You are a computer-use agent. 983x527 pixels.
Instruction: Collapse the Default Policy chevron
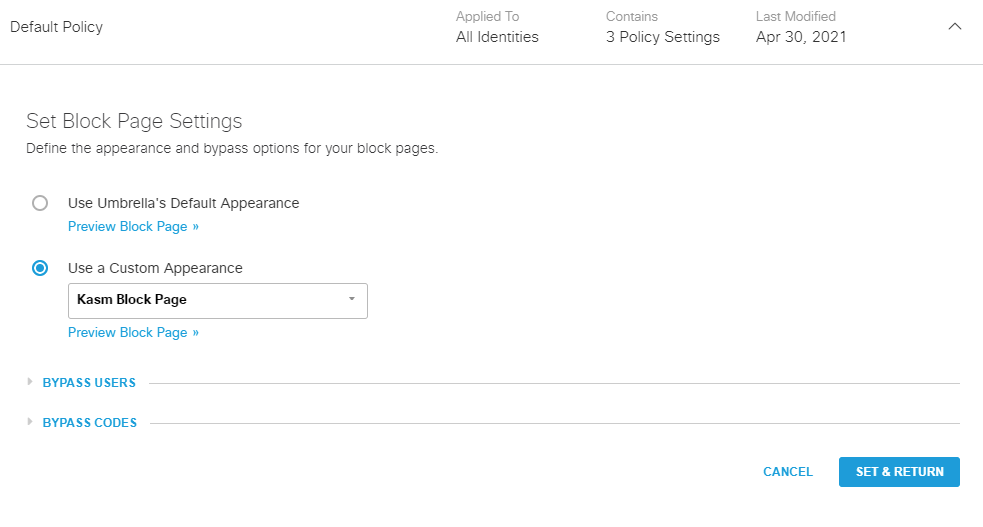(954, 27)
